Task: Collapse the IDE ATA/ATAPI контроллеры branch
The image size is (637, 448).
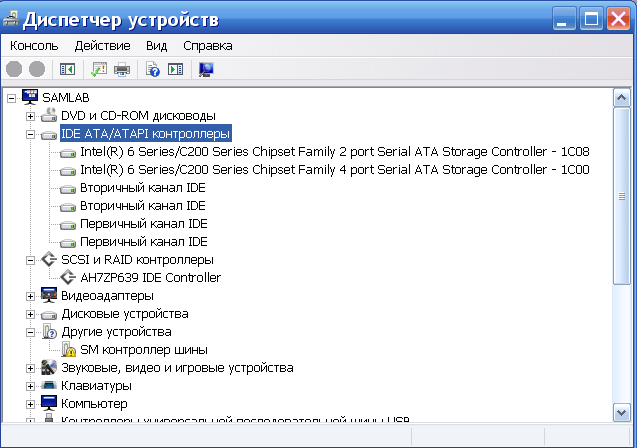Action: [30, 134]
